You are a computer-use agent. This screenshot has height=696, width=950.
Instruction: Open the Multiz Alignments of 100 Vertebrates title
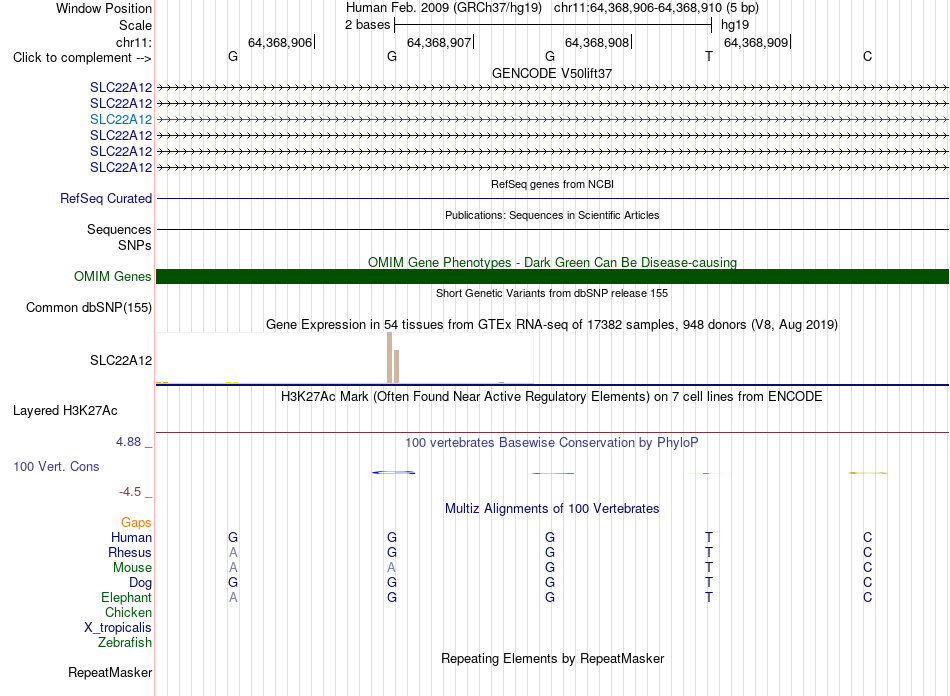pos(552,509)
